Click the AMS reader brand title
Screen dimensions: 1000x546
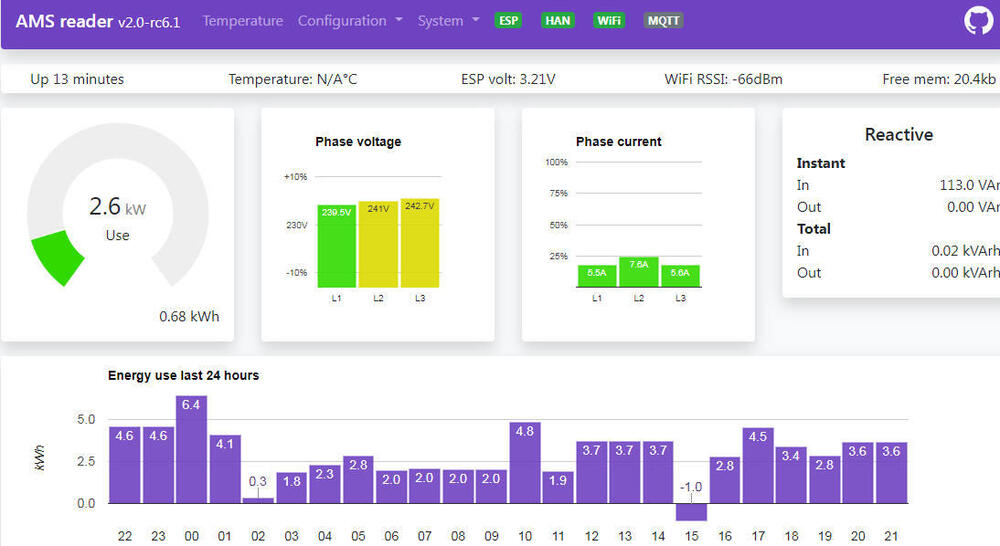point(97,21)
